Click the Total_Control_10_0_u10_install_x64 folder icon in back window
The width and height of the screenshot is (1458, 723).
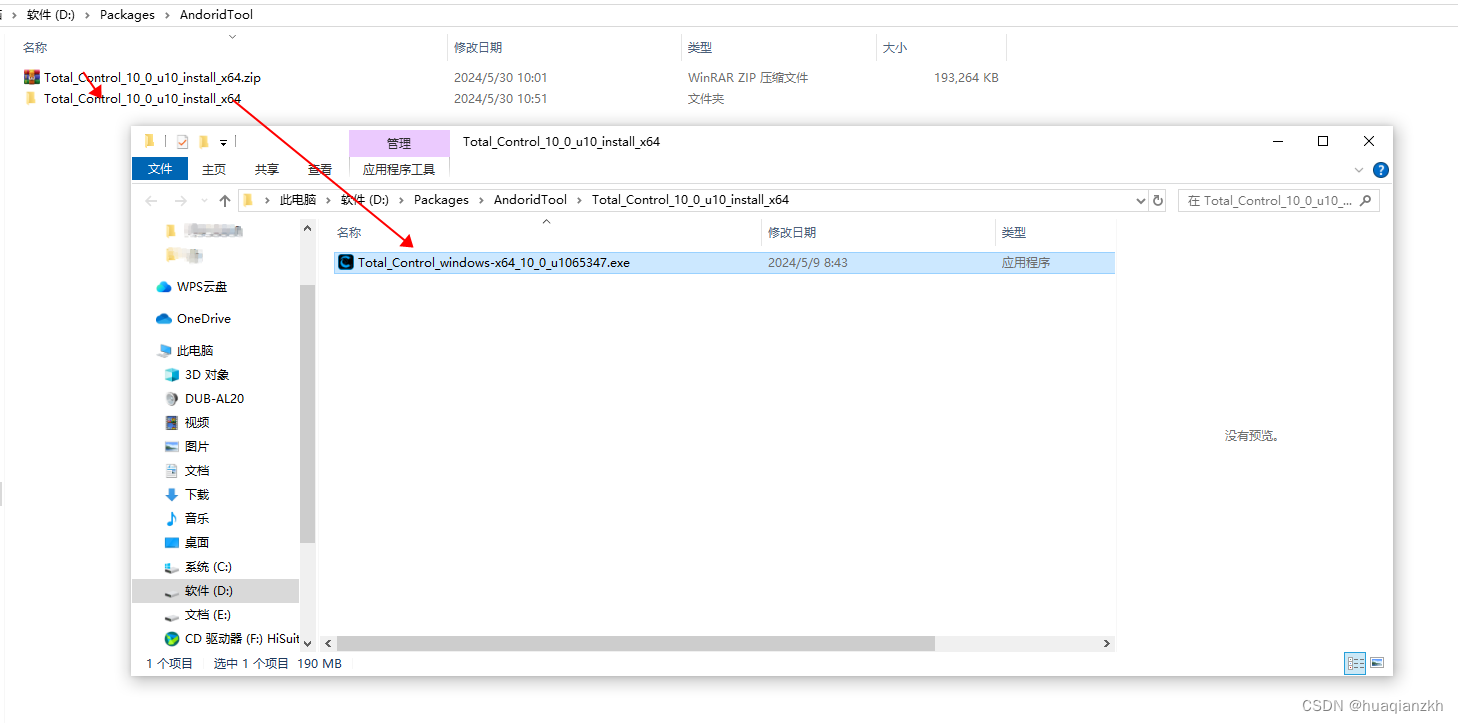(x=31, y=98)
